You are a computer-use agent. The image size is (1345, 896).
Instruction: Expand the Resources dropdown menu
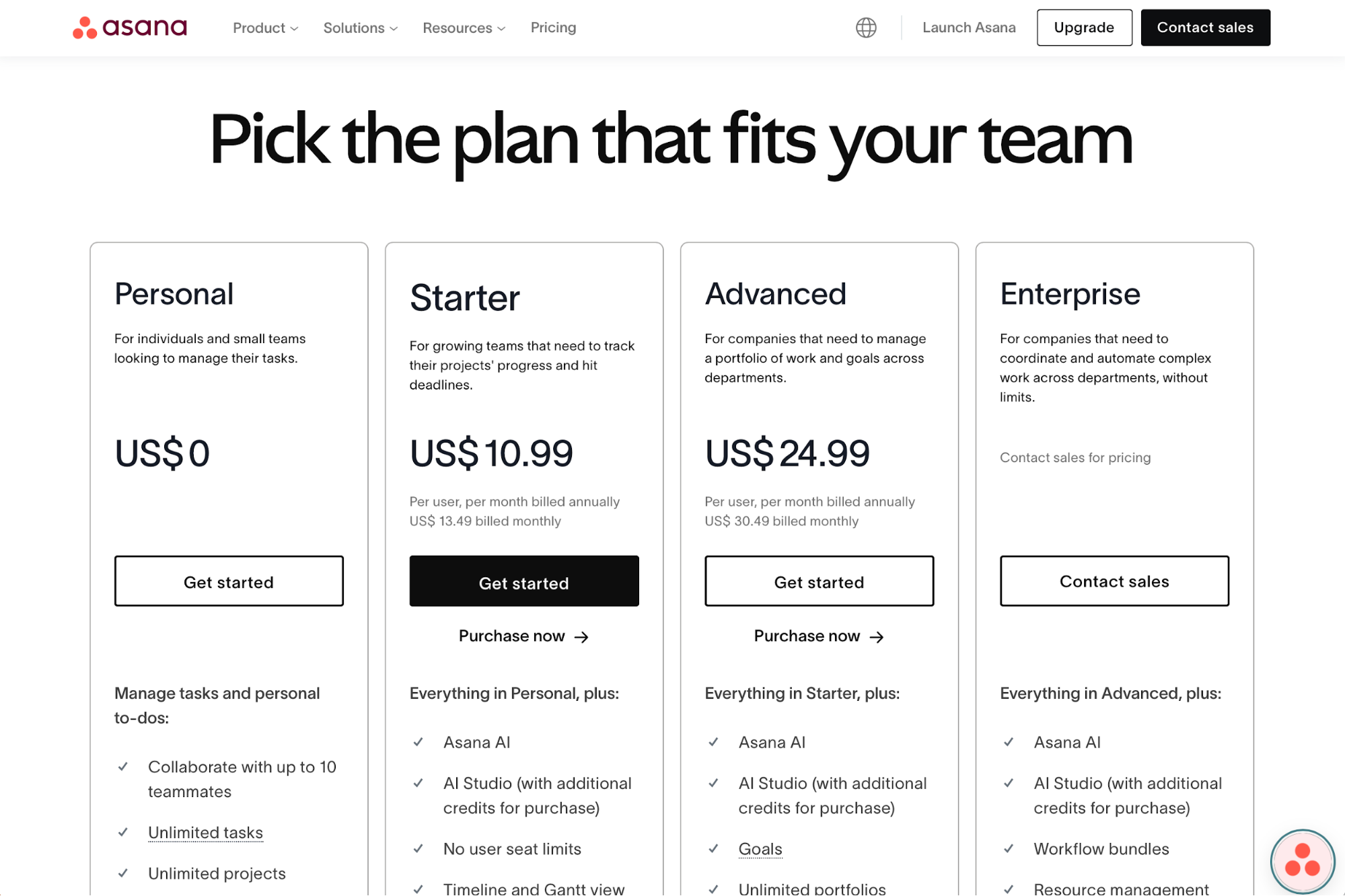(464, 28)
